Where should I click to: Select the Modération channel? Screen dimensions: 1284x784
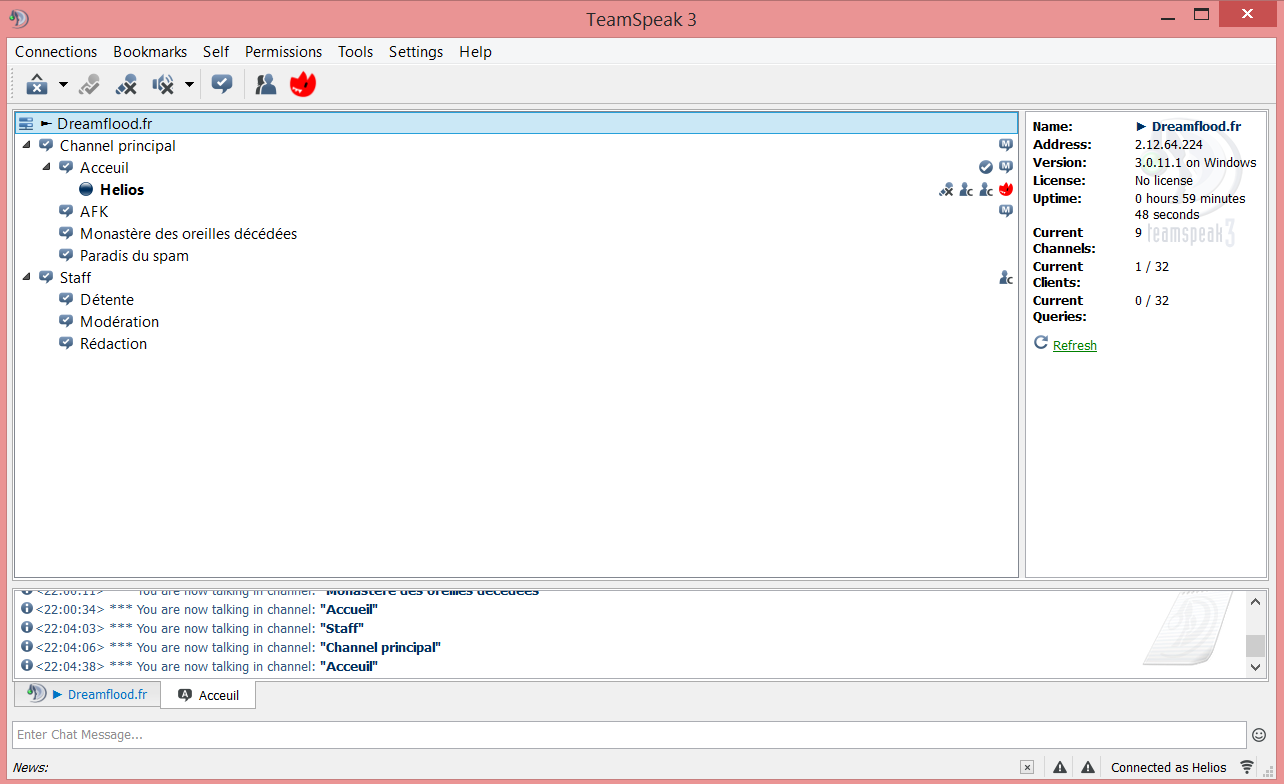(x=119, y=322)
